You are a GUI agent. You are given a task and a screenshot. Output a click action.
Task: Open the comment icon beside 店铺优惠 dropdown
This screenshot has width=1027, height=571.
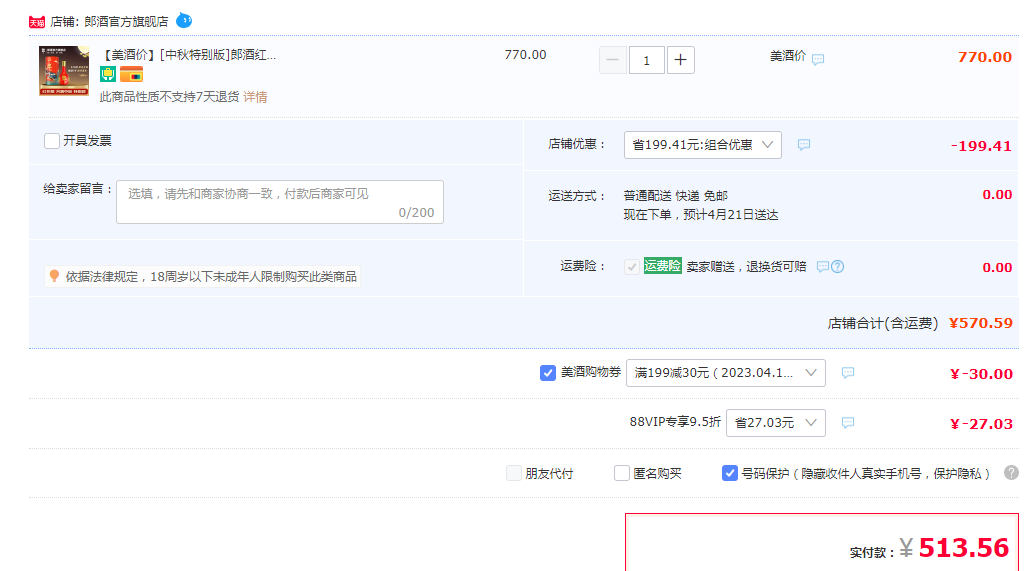(x=804, y=145)
